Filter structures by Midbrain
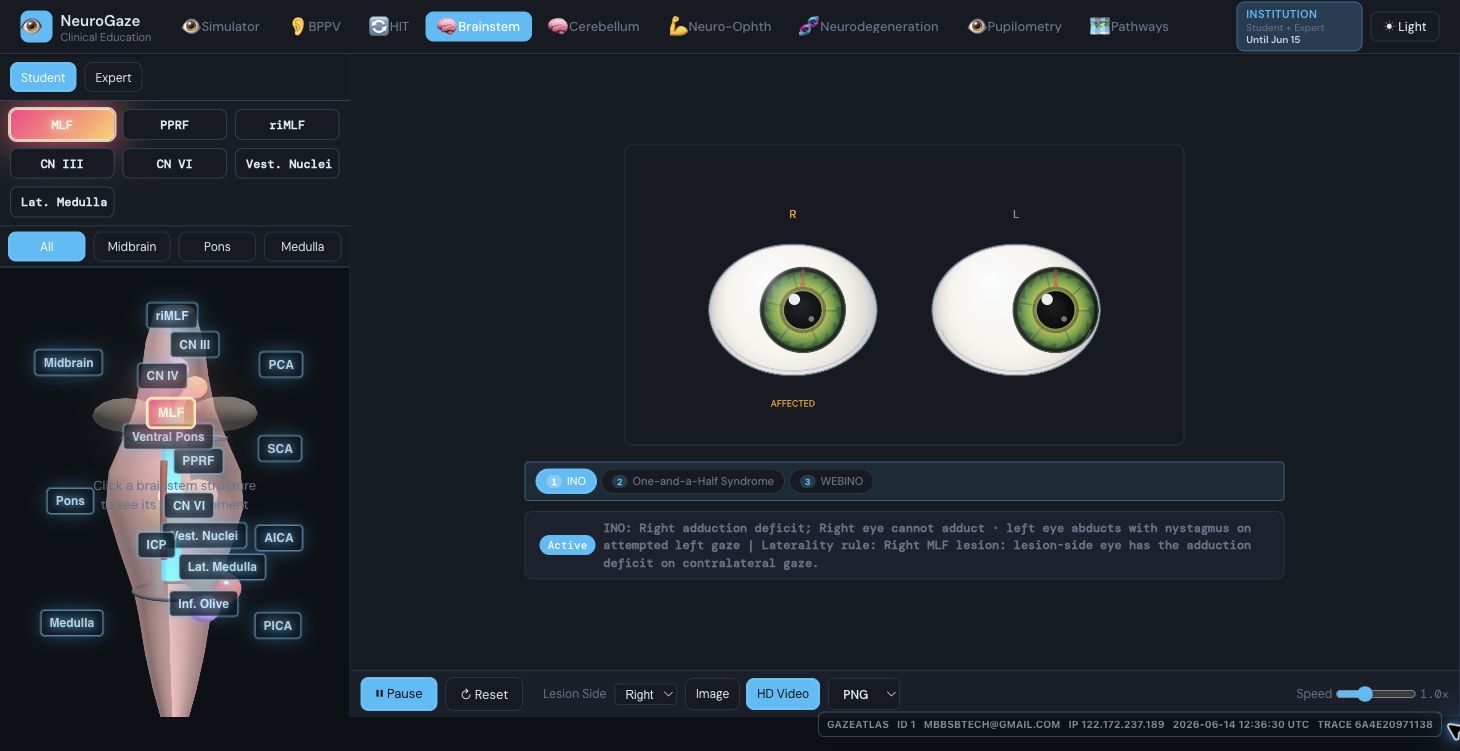The image size is (1460, 751). pyautogui.click(x=132, y=246)
